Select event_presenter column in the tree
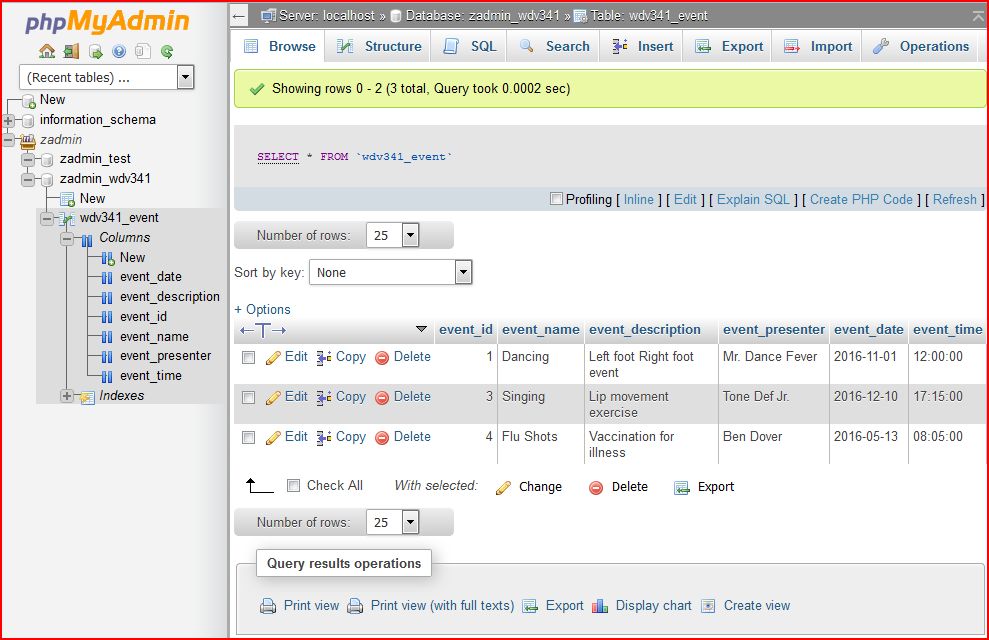The width and height of the screenshot is (989, 640). [165, 356]
